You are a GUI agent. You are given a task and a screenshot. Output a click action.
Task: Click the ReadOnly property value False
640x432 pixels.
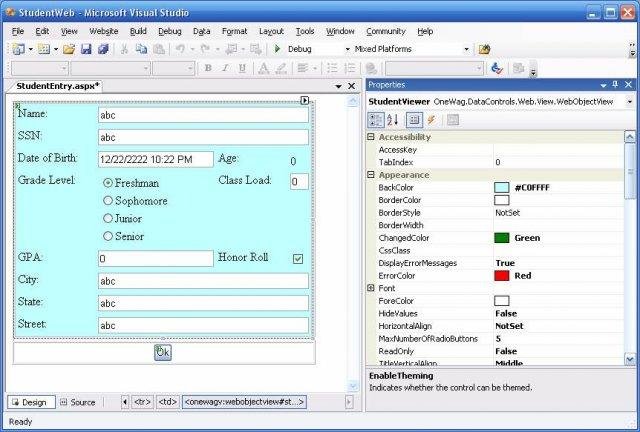506,351
